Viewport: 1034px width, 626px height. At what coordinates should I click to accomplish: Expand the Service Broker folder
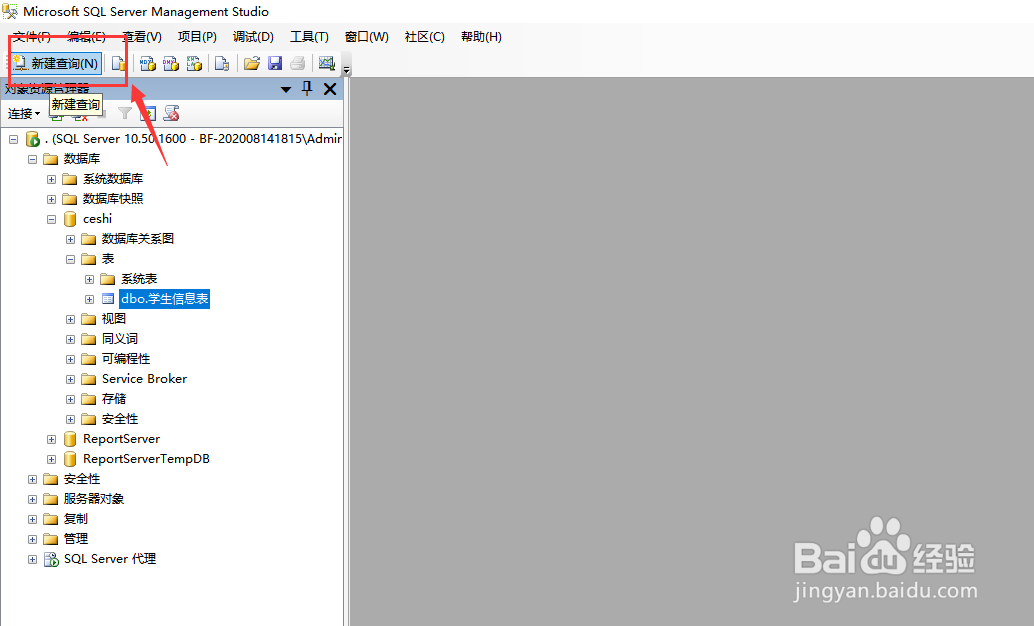71,379
